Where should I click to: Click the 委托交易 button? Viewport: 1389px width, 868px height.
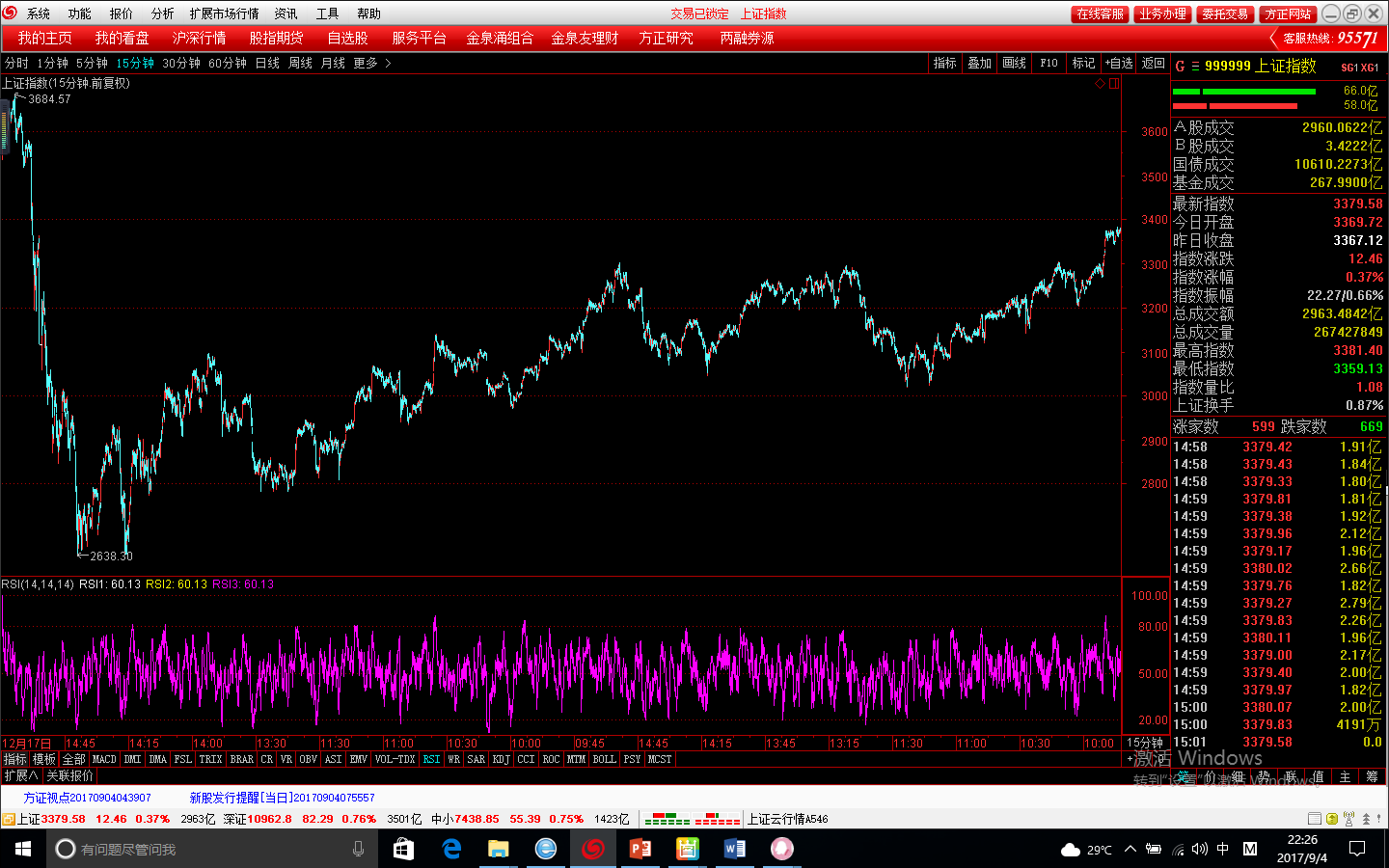pyautogui.click(x=1225, y=14)
